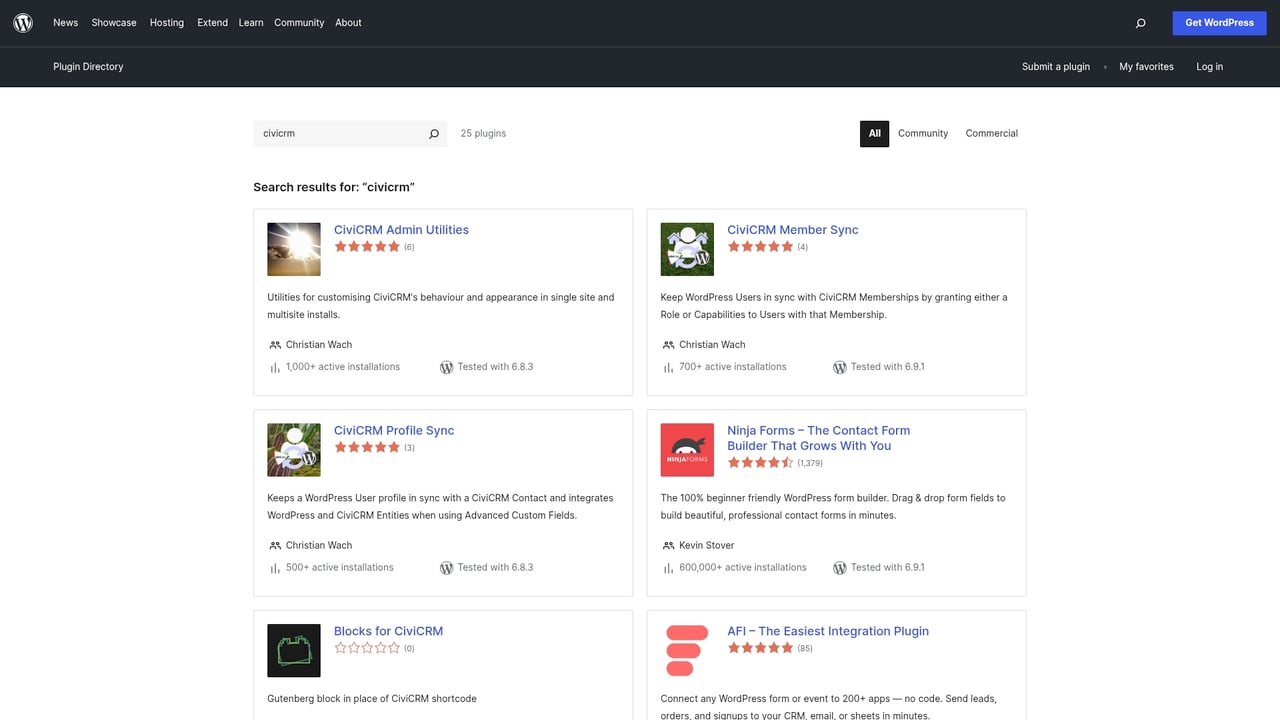This screenshot has height=720, width=1280.
Task: Switch back to the All results filter
Action: 874,133
